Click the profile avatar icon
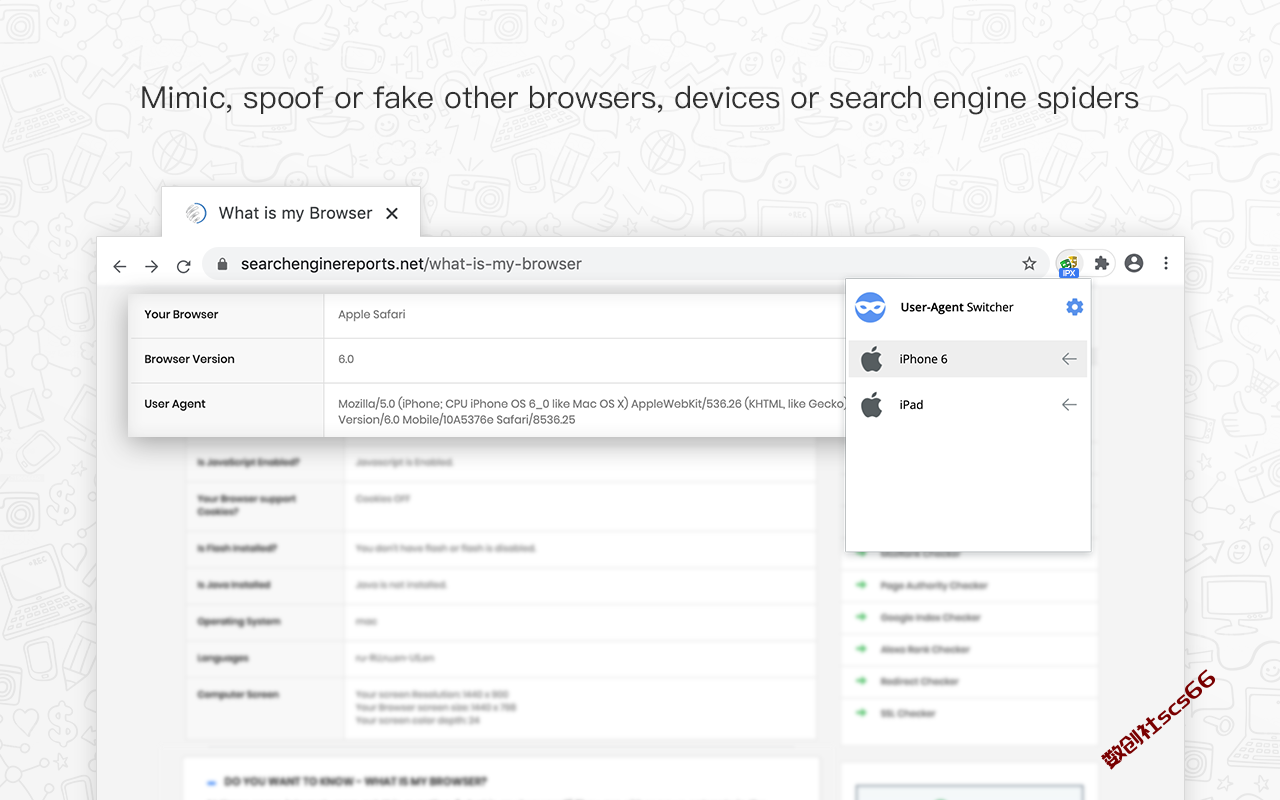Screen dimensions: 1280x800 pyautogui.click(x=1134, y=264)
